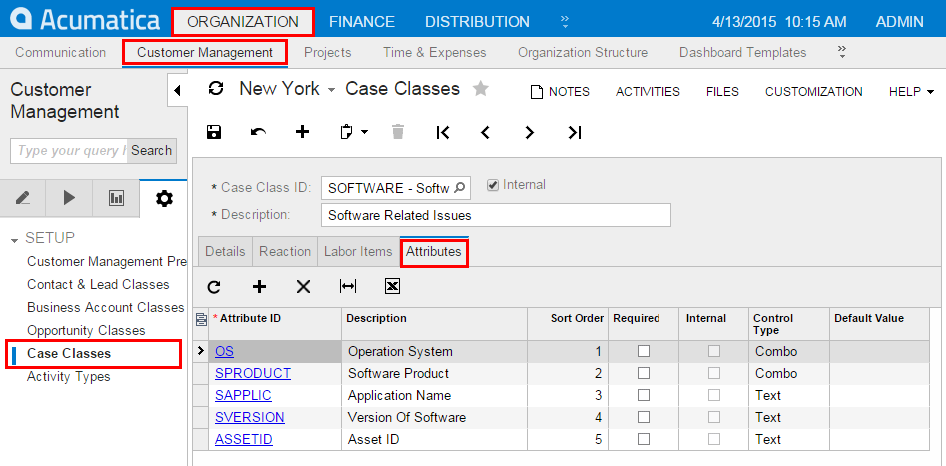This screenshot has height=466, width=946.
Task: Go to the first record
Action: coord(443,132)
